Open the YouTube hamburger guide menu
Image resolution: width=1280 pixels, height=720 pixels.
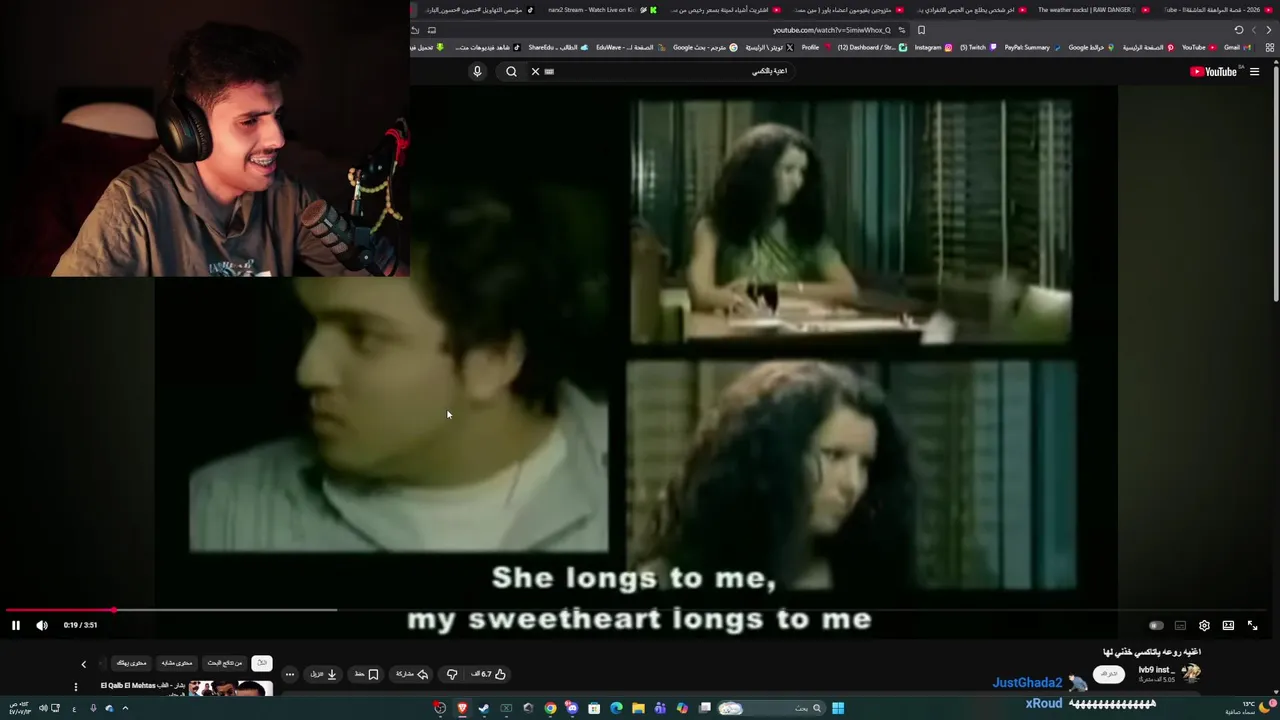click(x=1255, y=72)
